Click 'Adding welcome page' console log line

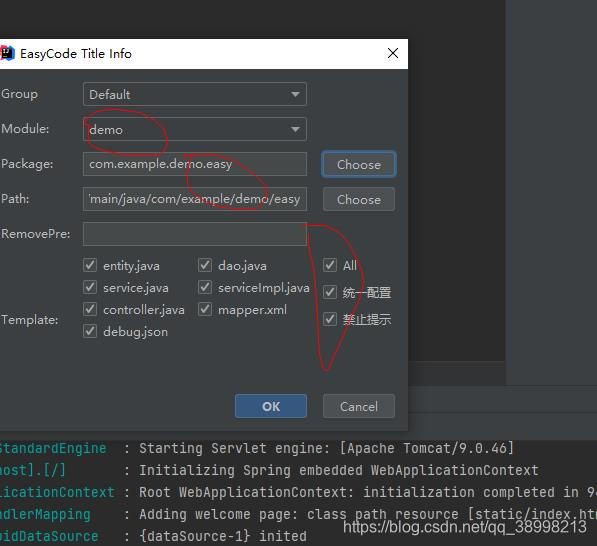[x=368, y=514]
